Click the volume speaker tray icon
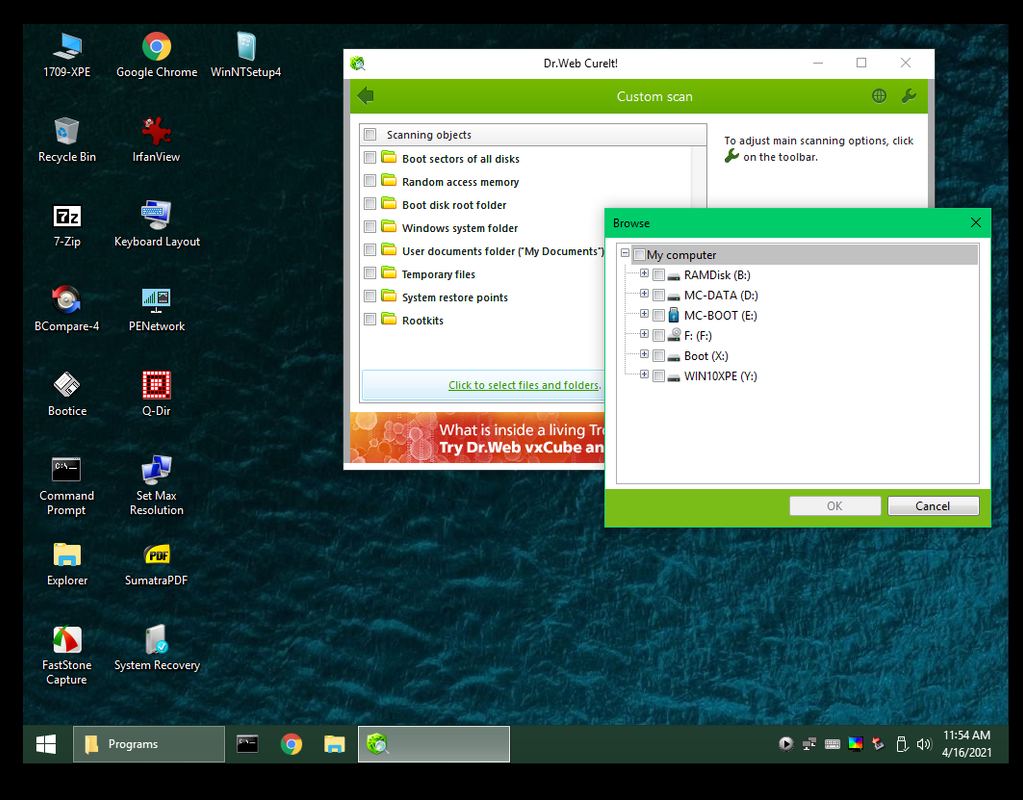Image resolution: width=1023 pixels, height=800 pixels. click(x=923, y=744)
